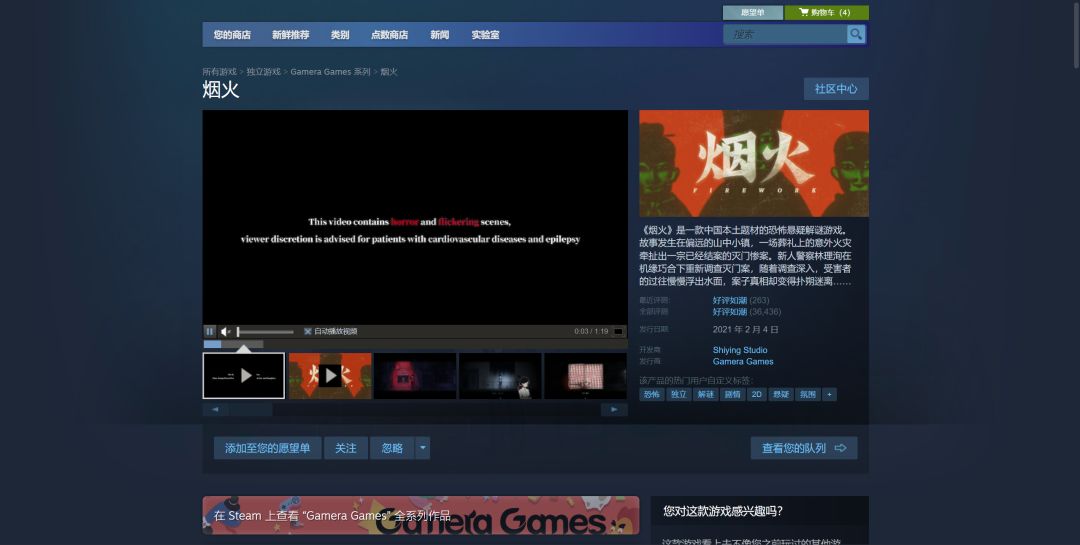Pause the trailer video
The height and width of the screenshot is (545, 1080).
pyautogui.click(x=210, y=331)
